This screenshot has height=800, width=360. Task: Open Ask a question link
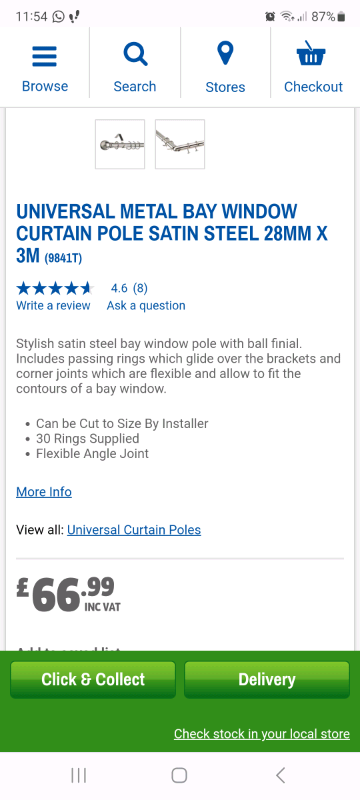click(146, 306)
